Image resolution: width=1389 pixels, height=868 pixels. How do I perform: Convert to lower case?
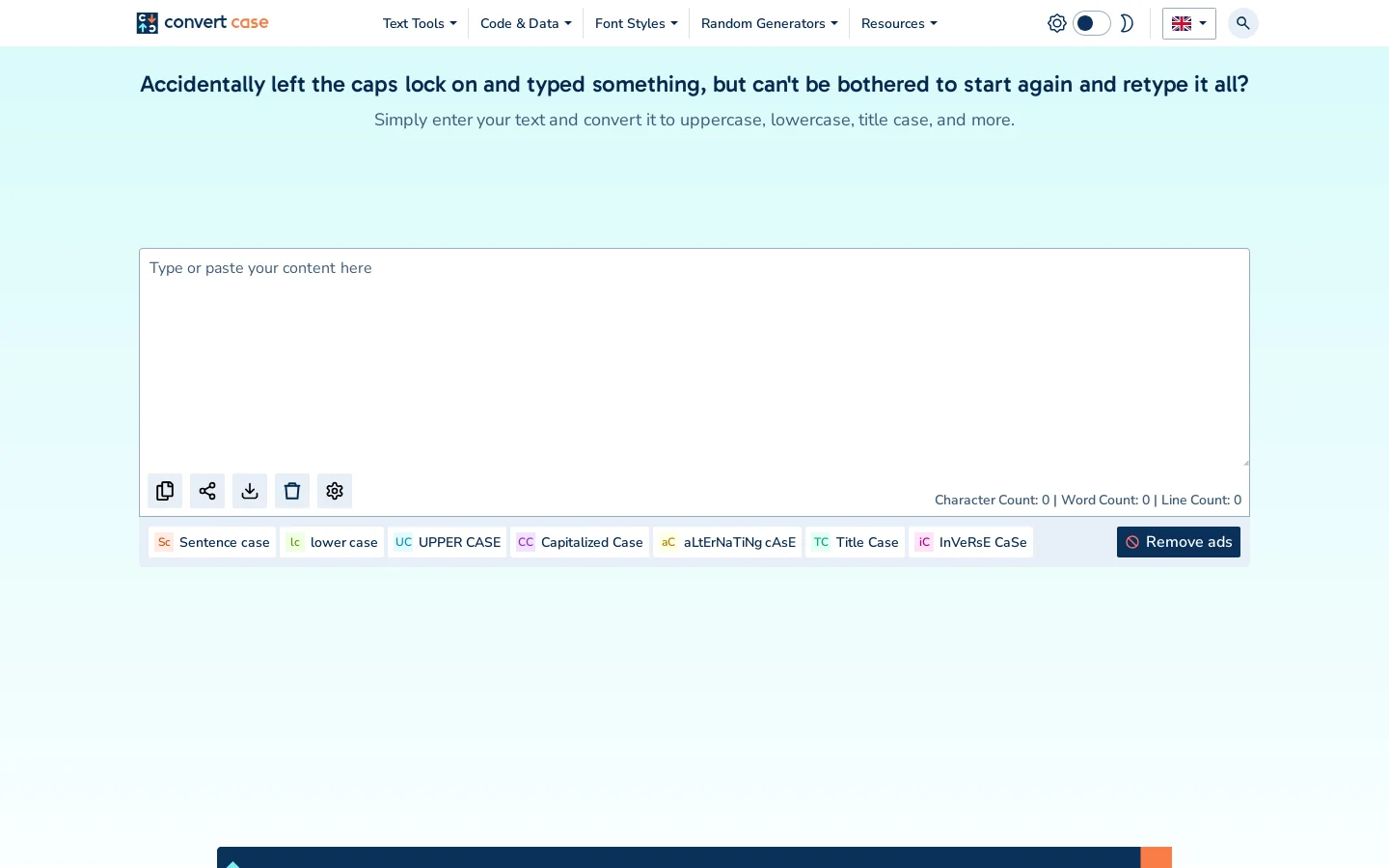coord(332,542)
